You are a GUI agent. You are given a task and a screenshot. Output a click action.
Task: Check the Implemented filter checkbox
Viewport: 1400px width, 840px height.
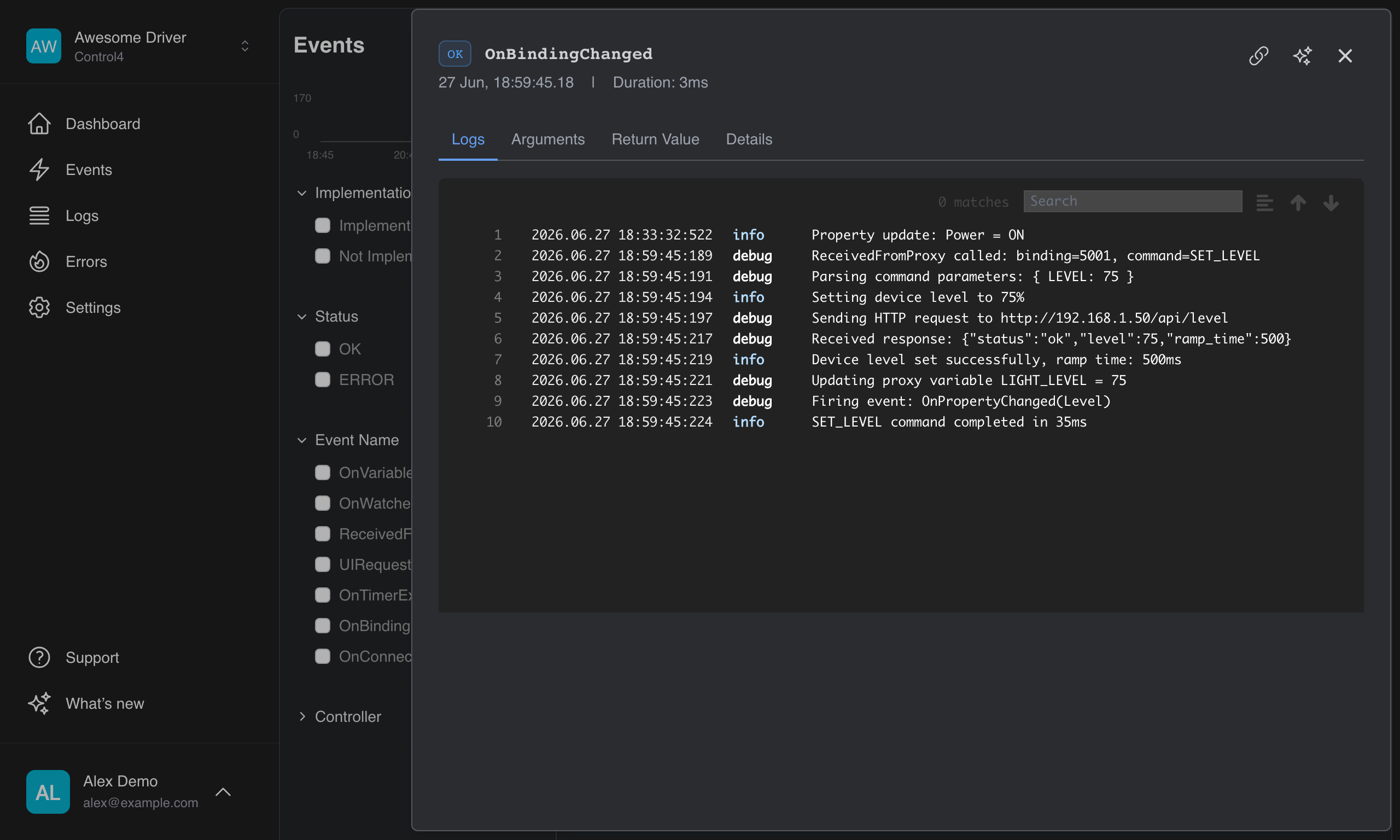[323, 225]
